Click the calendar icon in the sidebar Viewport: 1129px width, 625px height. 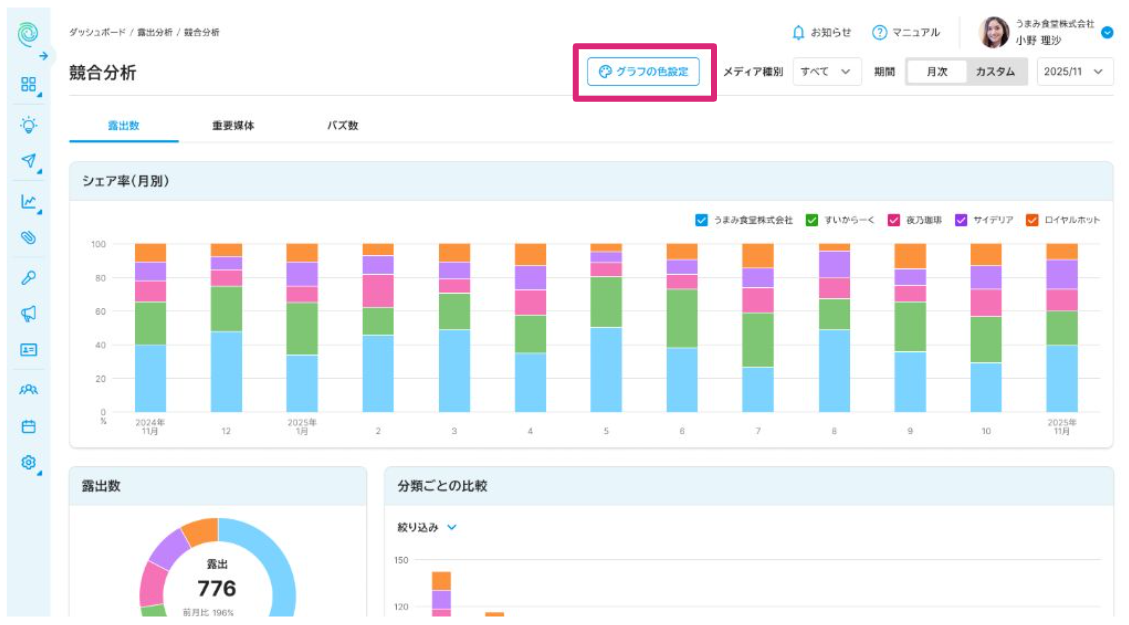click(x=28, y=426)
